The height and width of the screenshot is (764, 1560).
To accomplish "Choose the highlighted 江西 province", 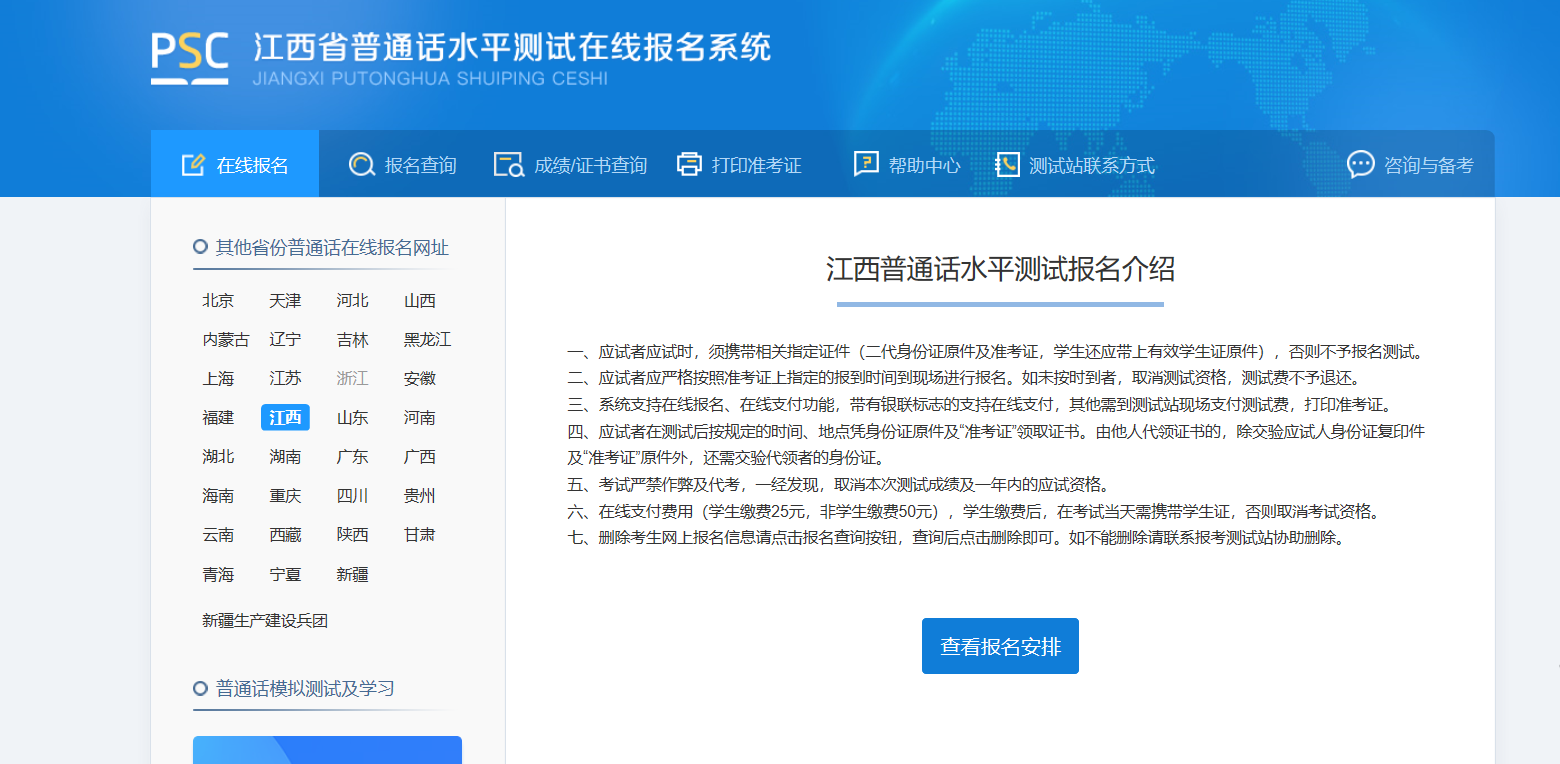I will [285, 418].
